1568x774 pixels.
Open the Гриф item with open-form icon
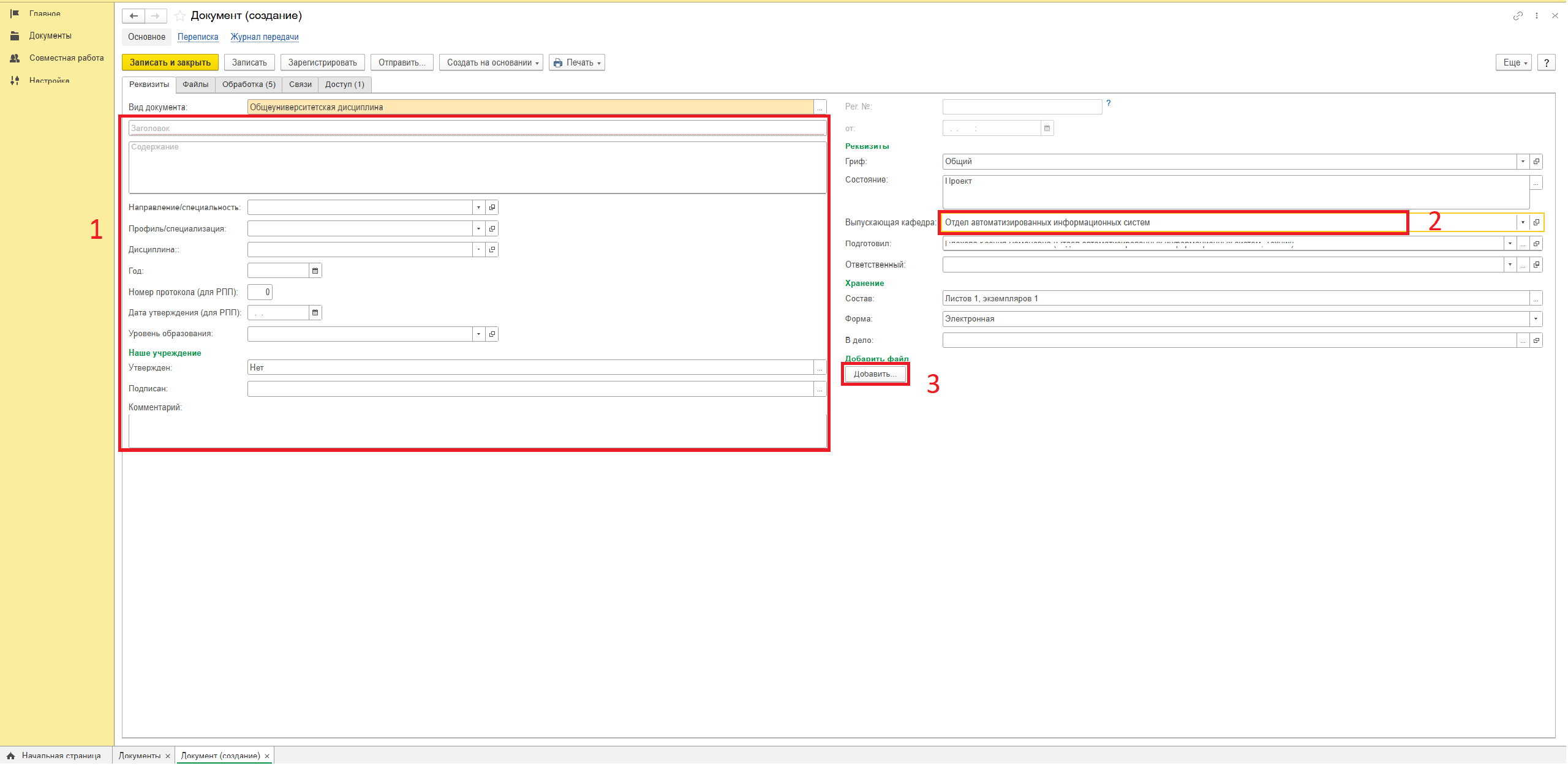point(1536,162)
